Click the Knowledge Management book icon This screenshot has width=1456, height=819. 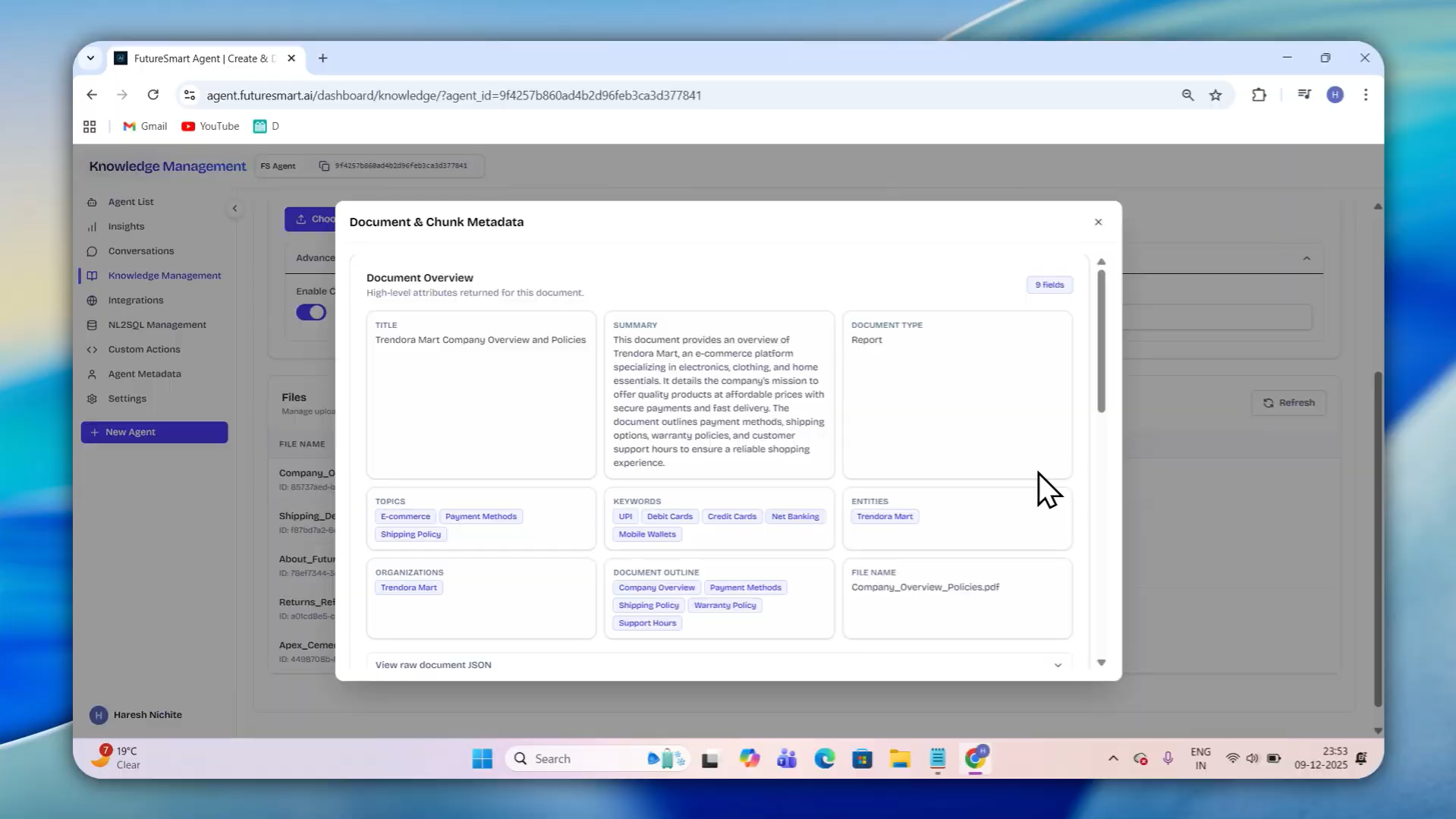point(92,276)
